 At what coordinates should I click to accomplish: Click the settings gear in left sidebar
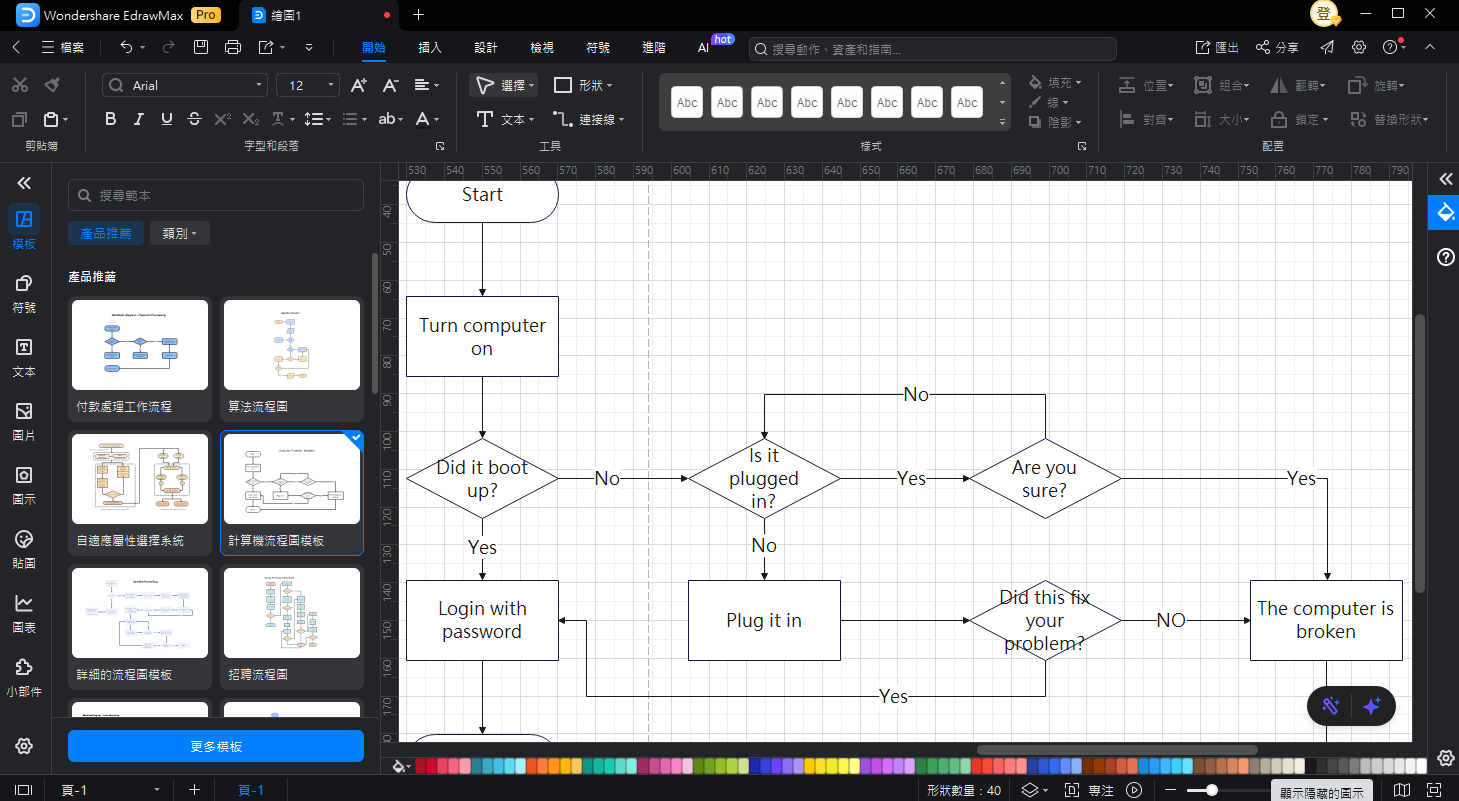pyautogui.click(x=24, y=746)
